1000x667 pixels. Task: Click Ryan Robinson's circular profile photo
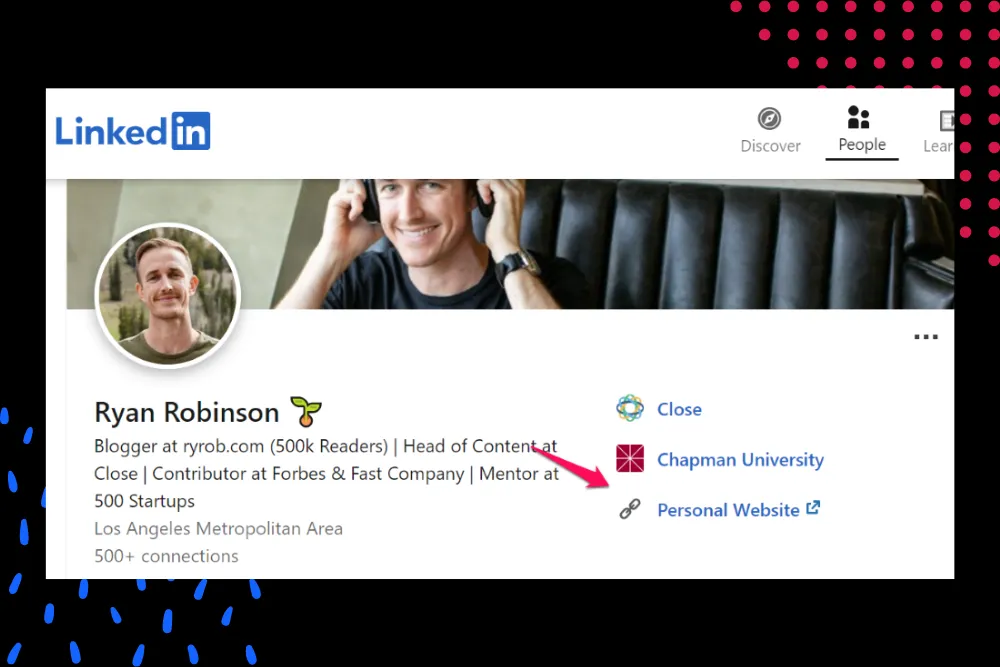pyautogui.click(x=168, y=296)
